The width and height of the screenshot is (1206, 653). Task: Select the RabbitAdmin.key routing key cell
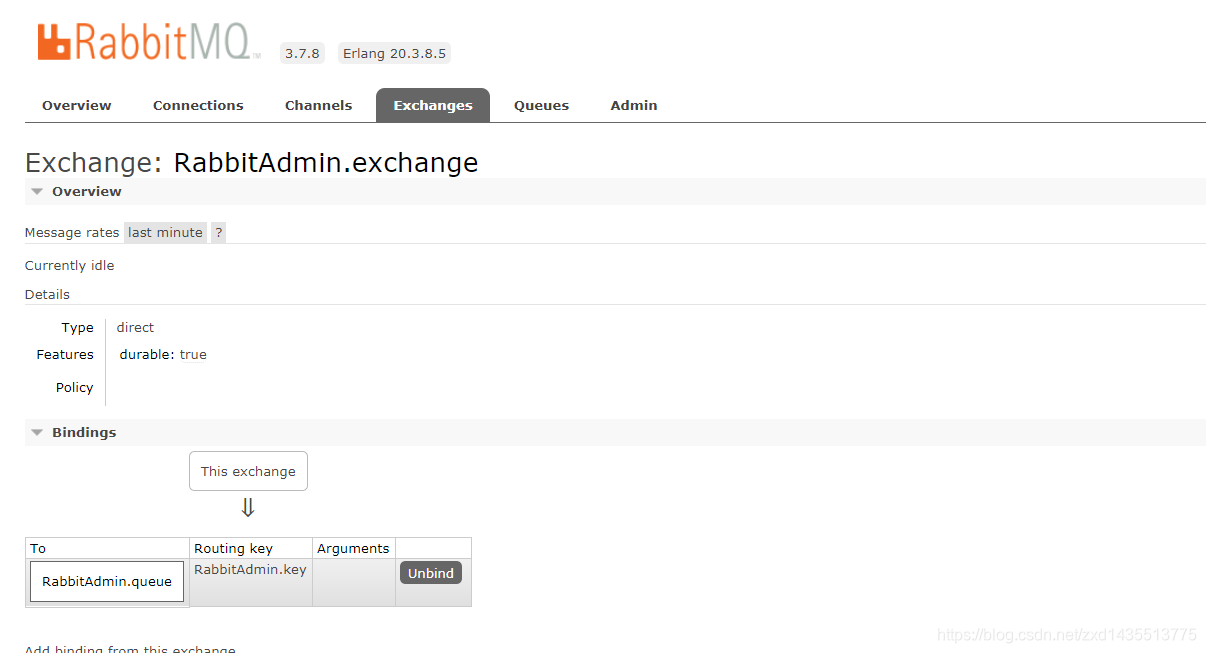point(250,582)
